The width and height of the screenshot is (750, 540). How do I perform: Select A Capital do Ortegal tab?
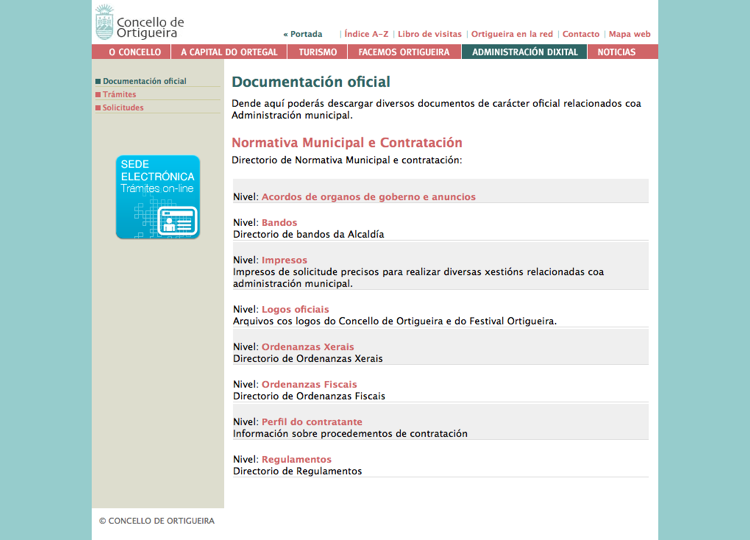[229, 52]
